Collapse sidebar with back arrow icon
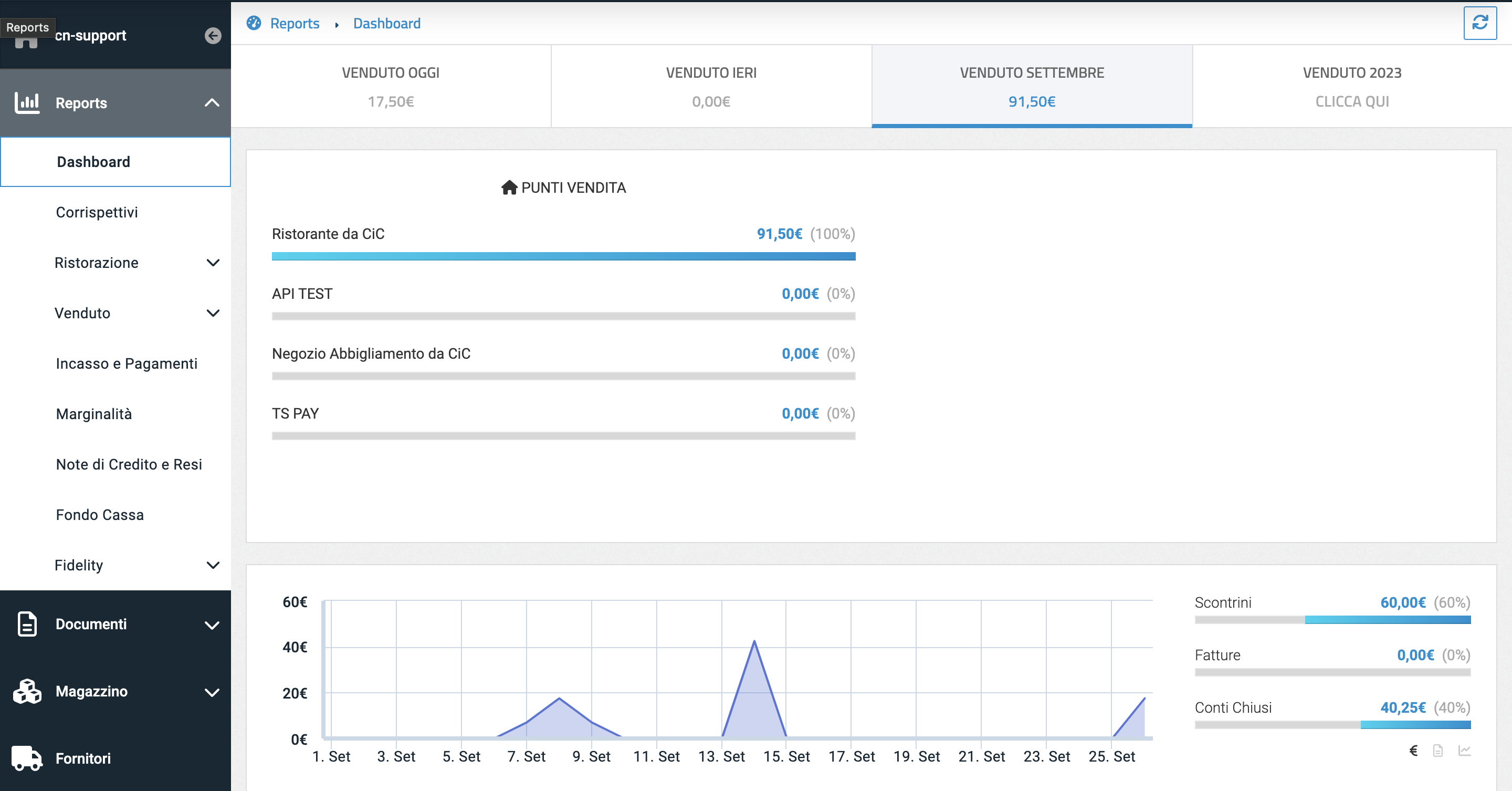Viewport: 1512px width, 791px height. pos(213,36)
